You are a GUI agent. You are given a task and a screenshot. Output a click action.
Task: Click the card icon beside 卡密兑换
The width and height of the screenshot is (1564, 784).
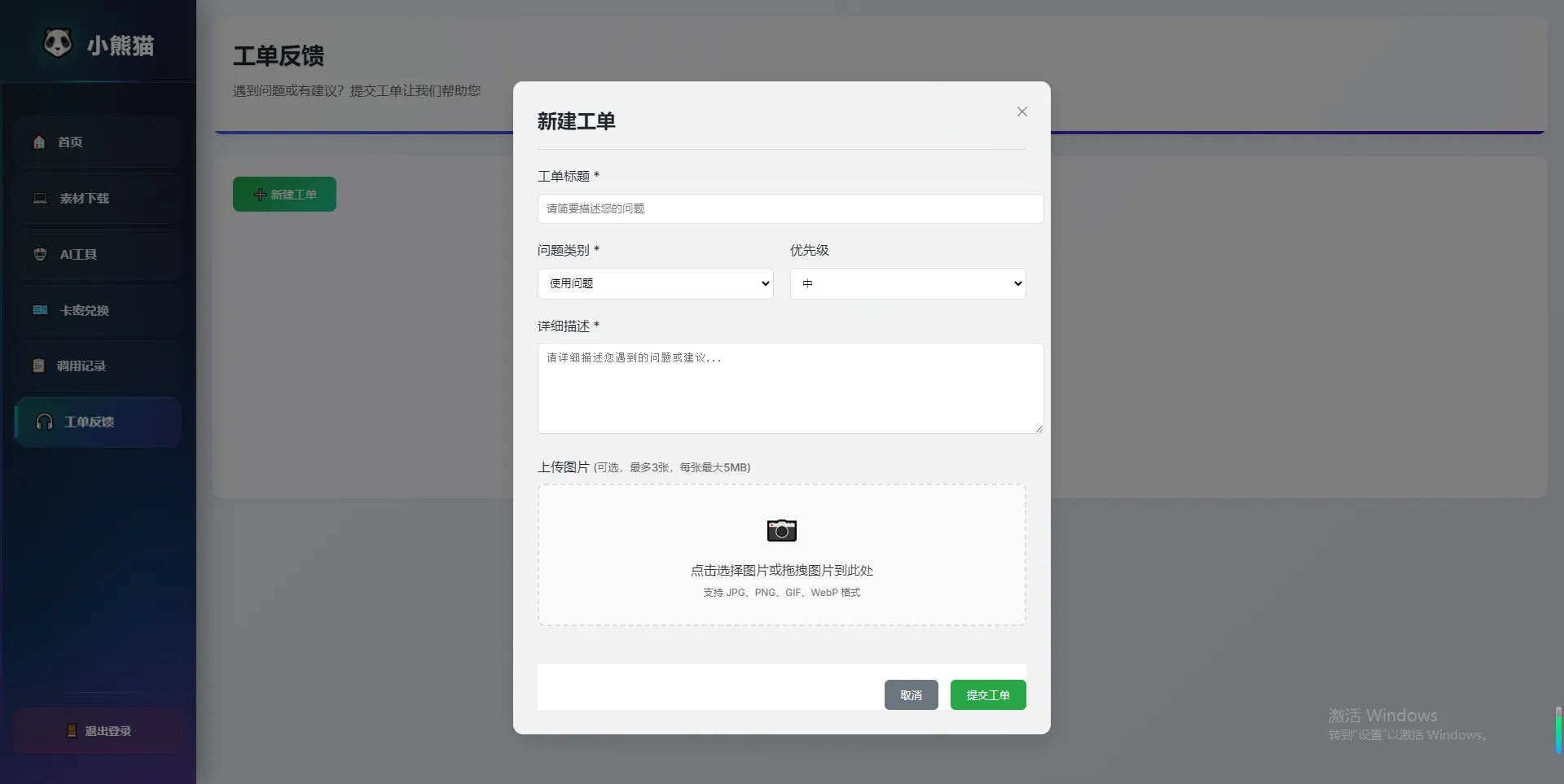tap(40, 310)
